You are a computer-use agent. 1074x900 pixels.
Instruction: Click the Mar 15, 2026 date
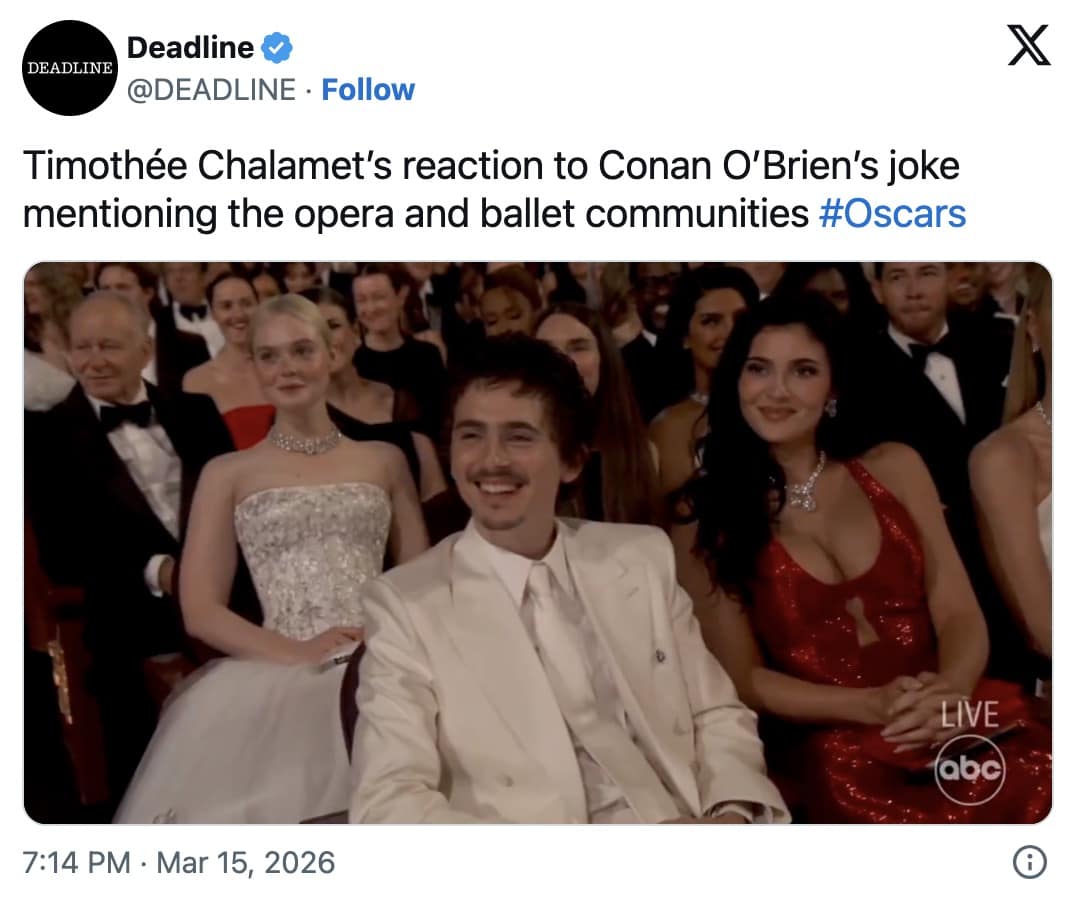245,862
